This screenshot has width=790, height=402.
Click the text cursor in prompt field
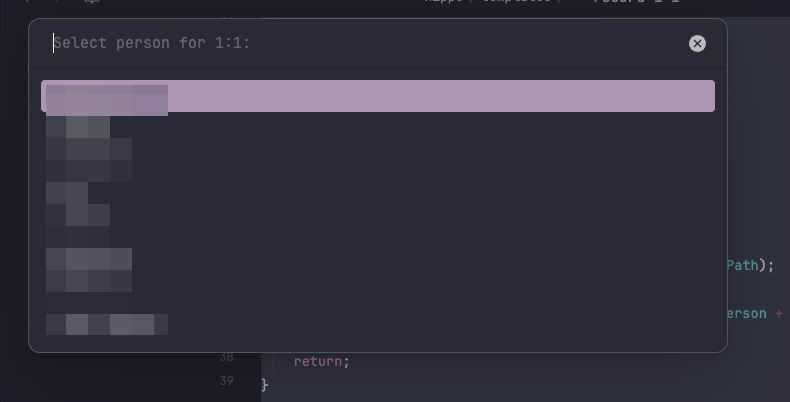coord(54,43)
